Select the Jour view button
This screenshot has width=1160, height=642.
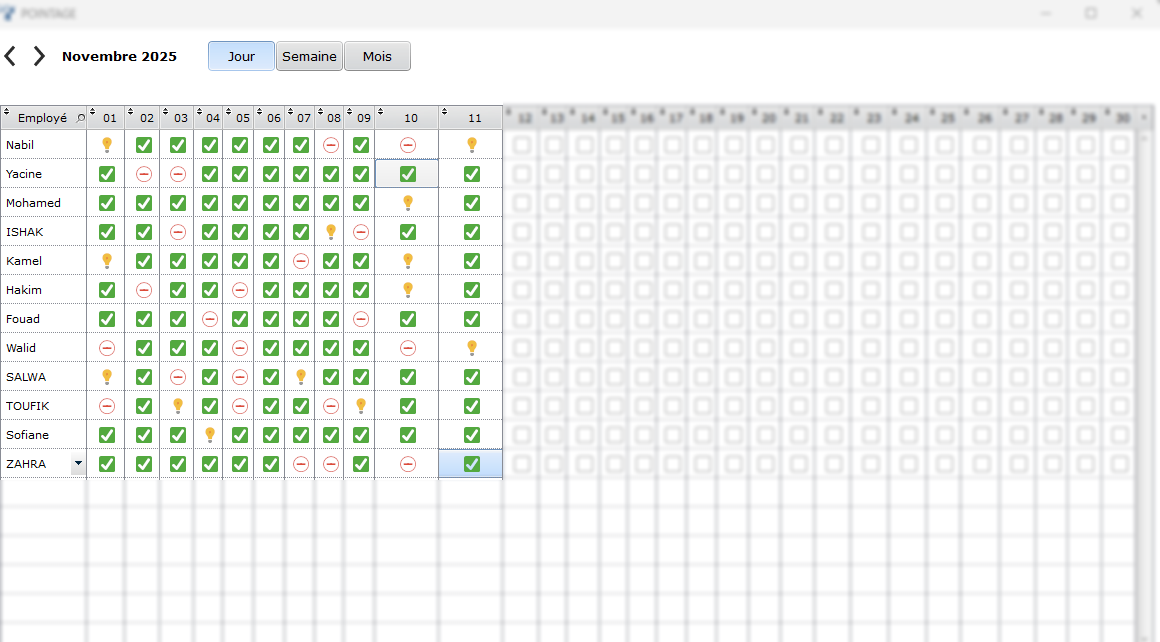pos(241,56)
